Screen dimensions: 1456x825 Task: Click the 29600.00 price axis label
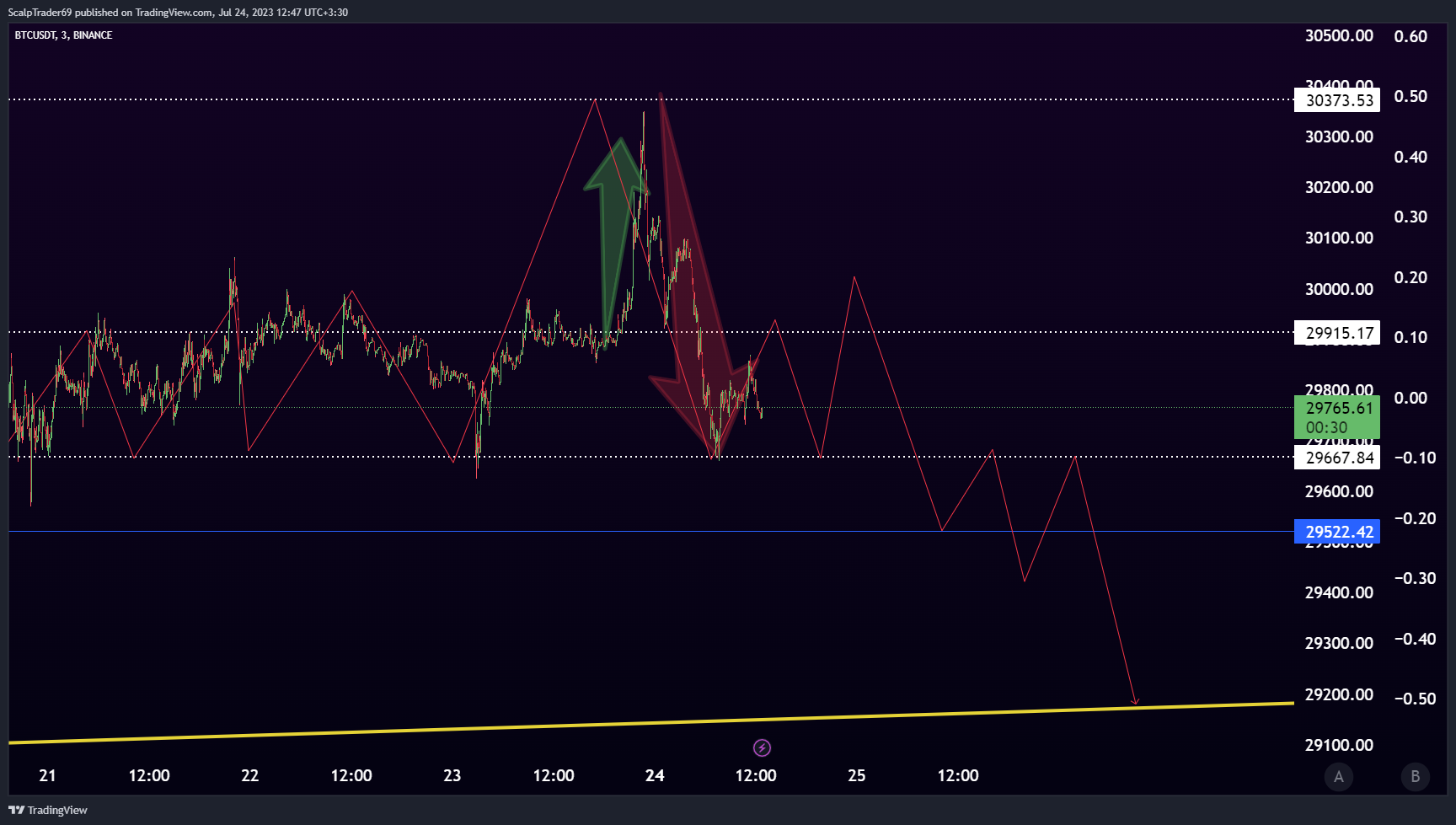pyautogui.click(x=1339, y=491)
